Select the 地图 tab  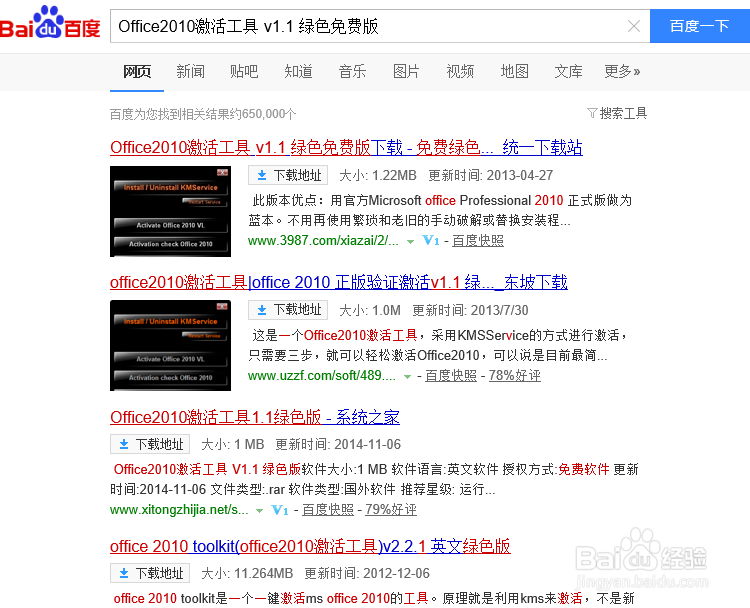tap(514, 72)
